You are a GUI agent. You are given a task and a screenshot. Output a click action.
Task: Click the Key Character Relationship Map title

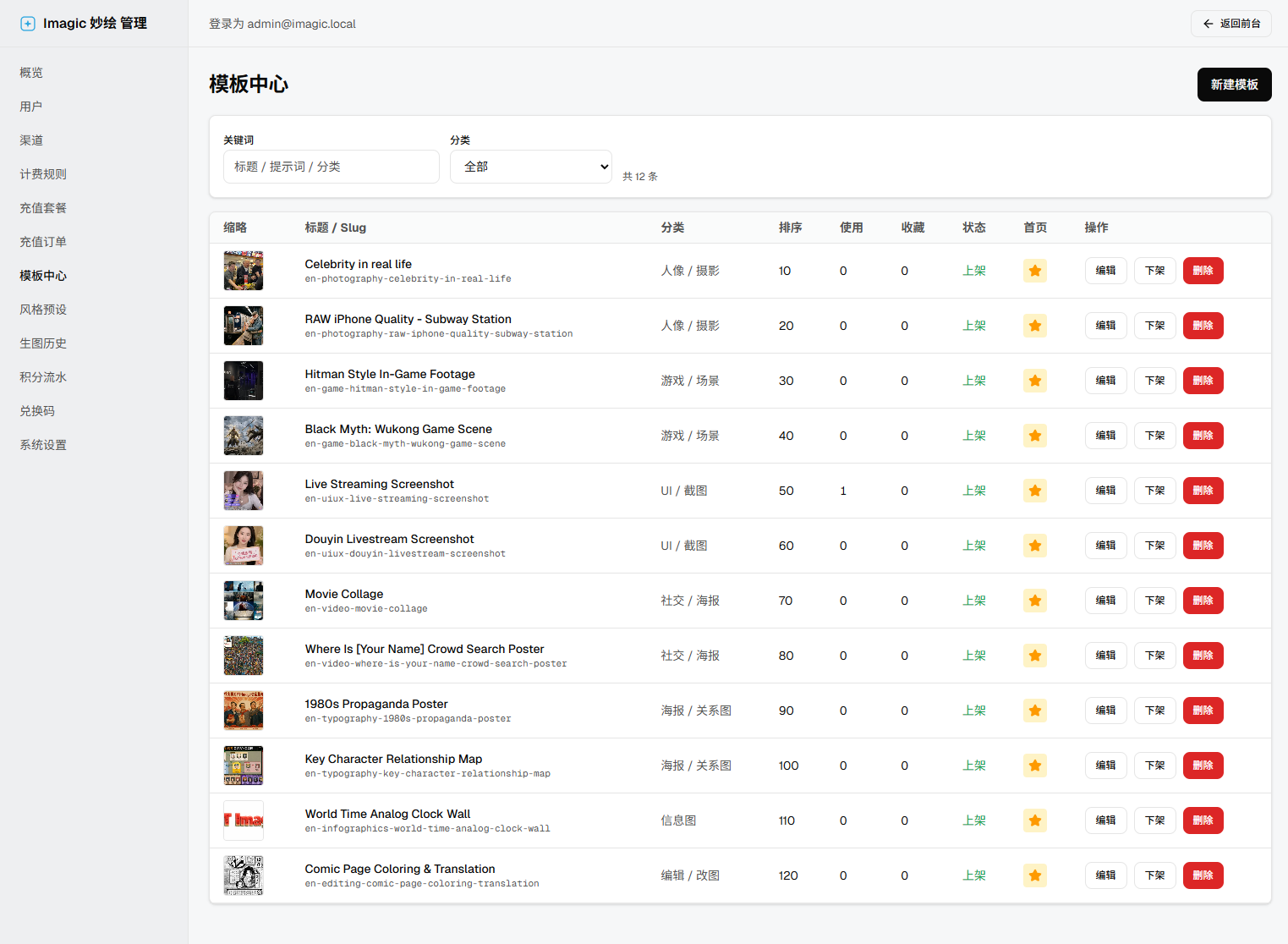[393, 759]
